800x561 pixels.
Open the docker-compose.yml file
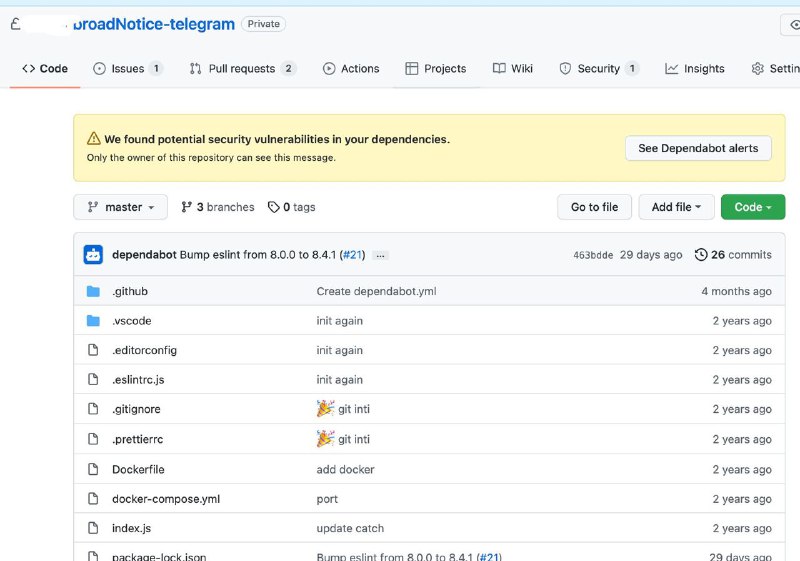[166, 499]
